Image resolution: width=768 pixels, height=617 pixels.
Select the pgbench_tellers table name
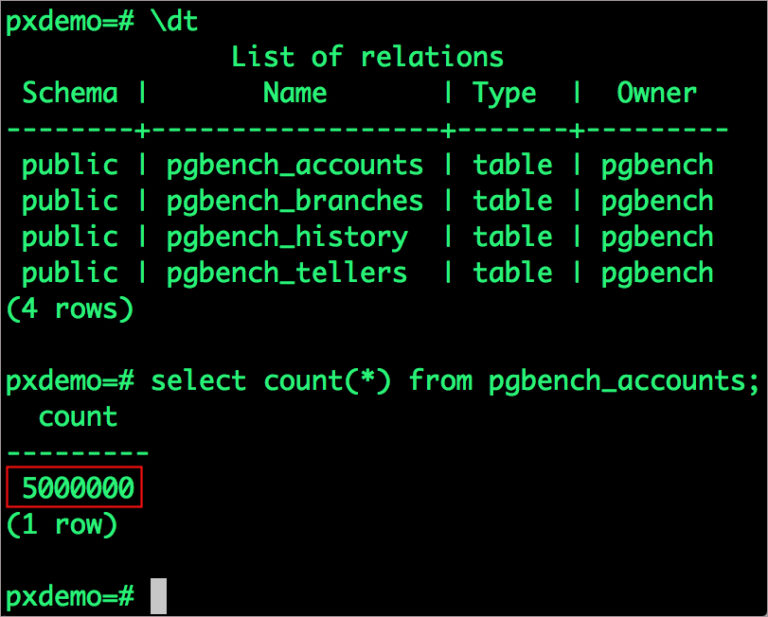(x=287, y=273)
